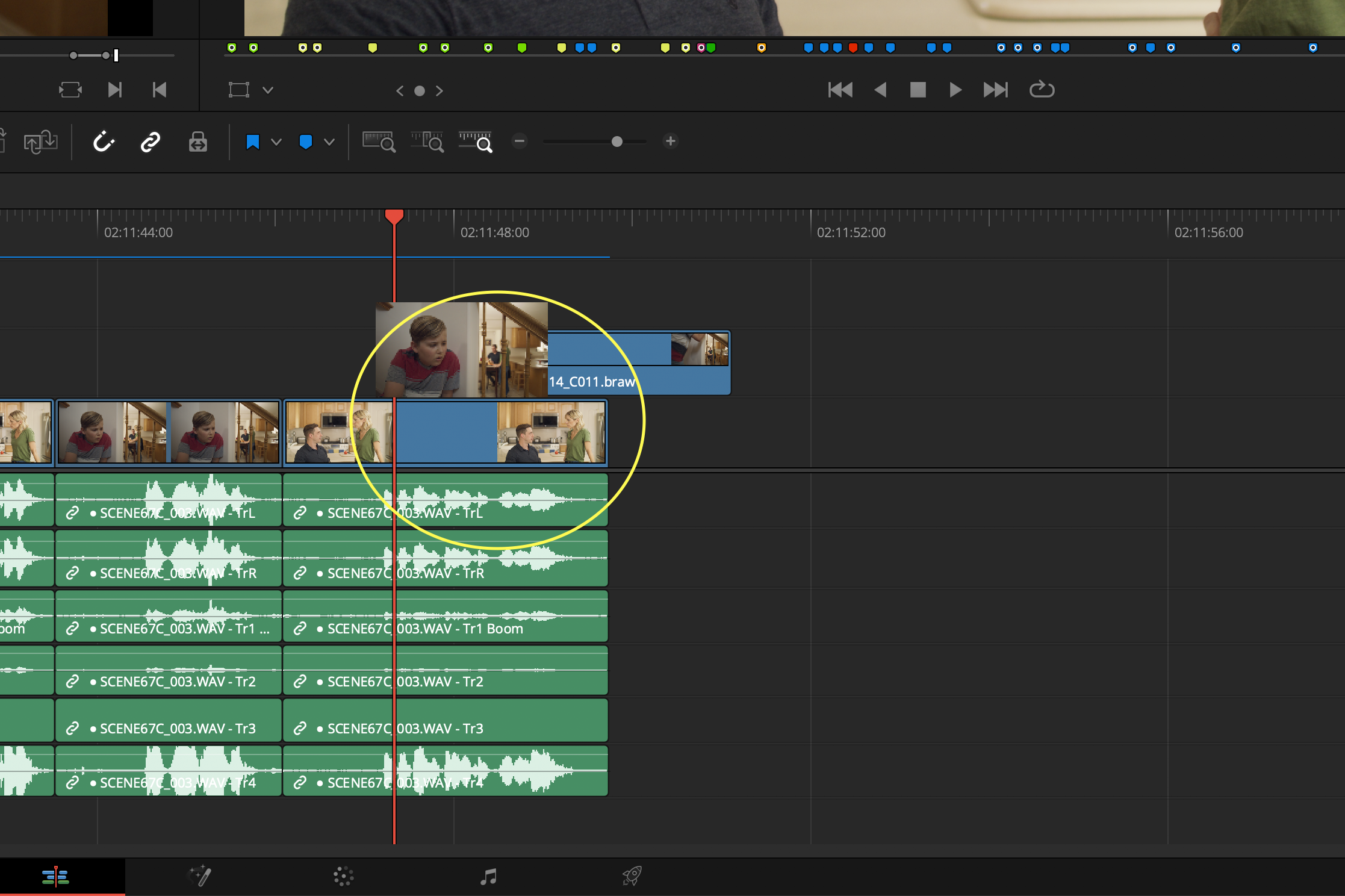Toggle timeline snapping magnet icon
Screen dimensions: 1345x896
pos(104,142)
